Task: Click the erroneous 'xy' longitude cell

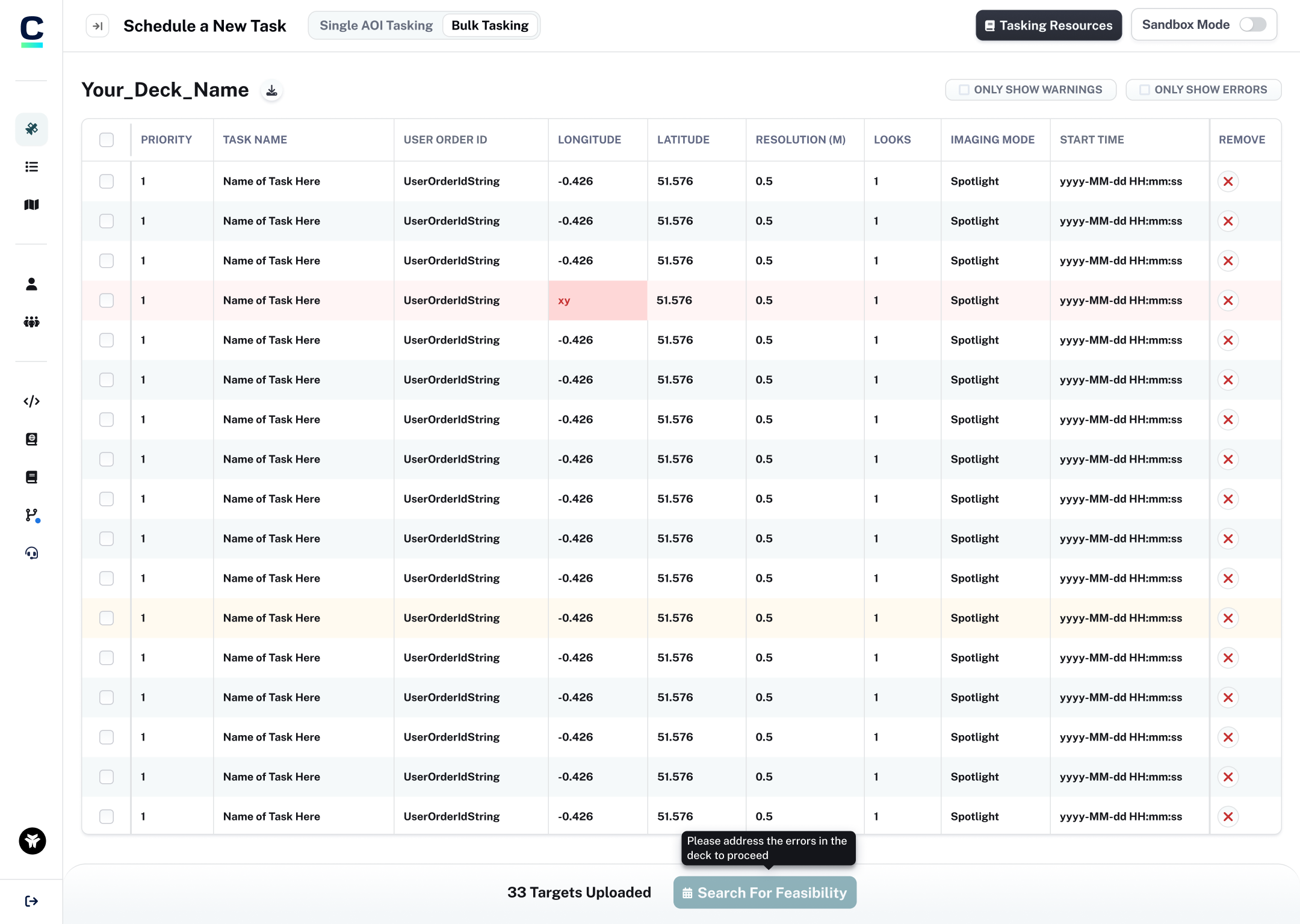Action: pyautogui.click(x=597, y=300)
